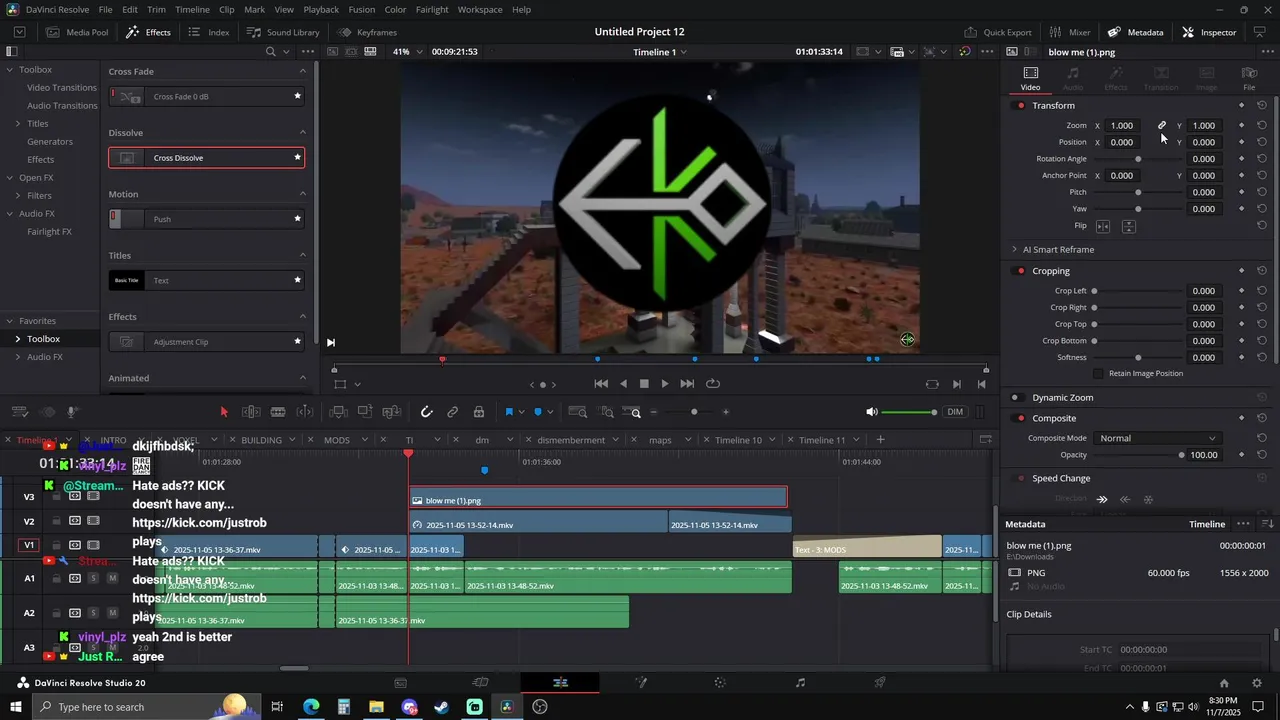
Task: Open the viewer zoom 41% dropdown
Action: (x=408, y=52)
